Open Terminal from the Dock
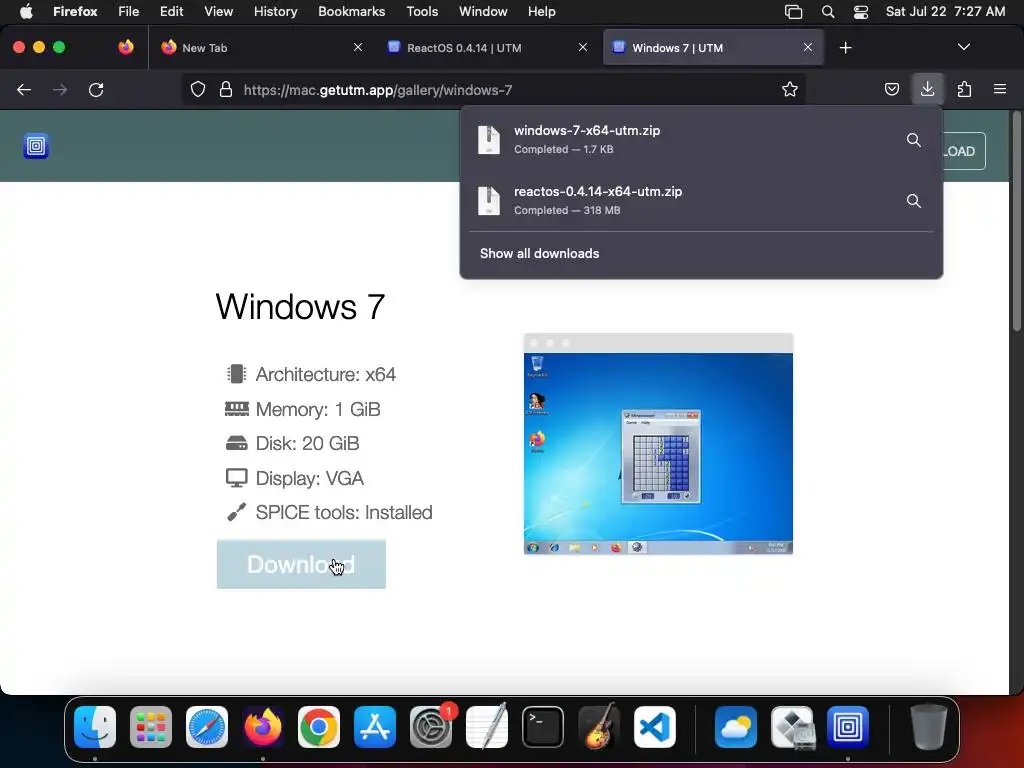 (543, 727)
